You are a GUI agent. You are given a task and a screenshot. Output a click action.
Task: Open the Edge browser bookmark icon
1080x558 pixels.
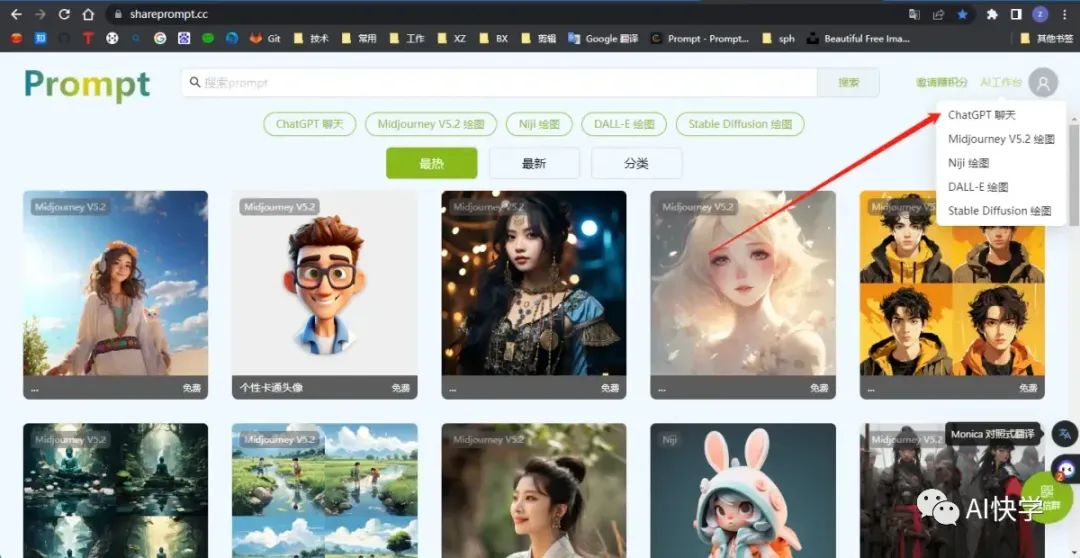point(232,39)
